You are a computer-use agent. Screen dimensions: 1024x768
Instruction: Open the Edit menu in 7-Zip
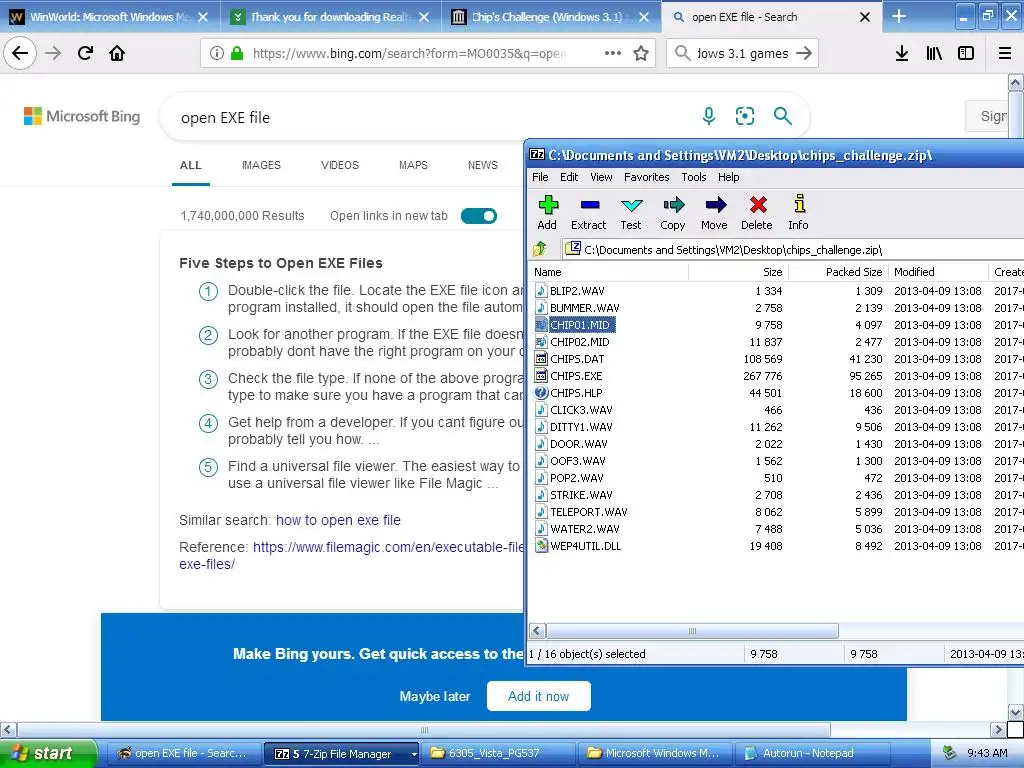[569, 177]
